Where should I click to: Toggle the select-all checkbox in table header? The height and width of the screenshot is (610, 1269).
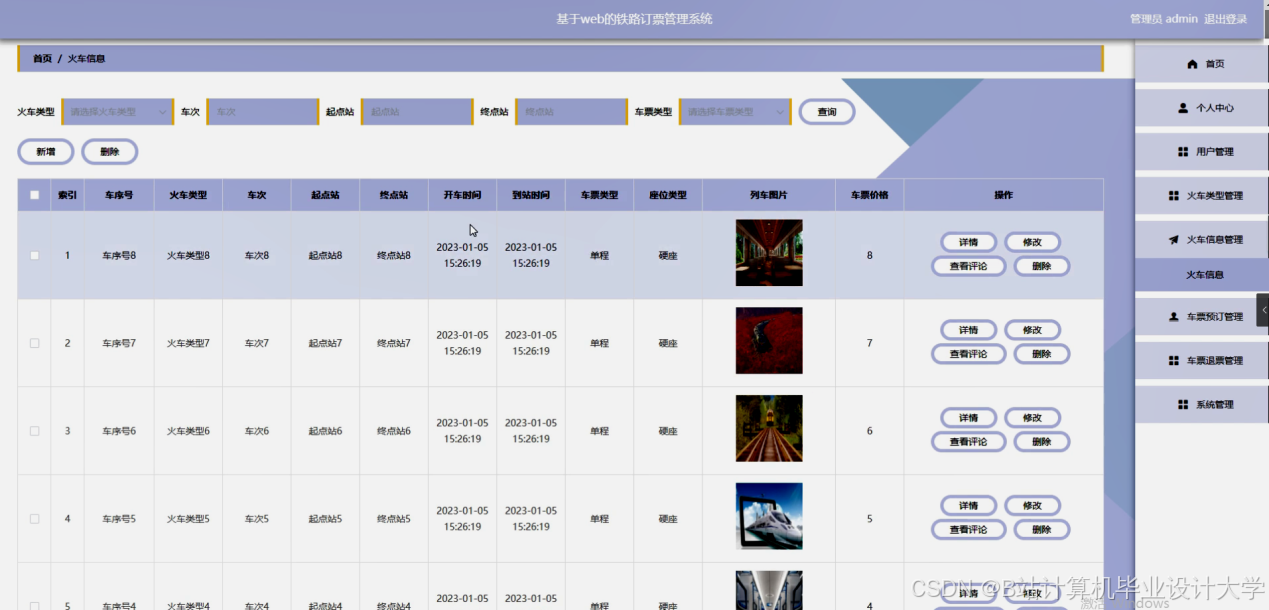(34, 195)
